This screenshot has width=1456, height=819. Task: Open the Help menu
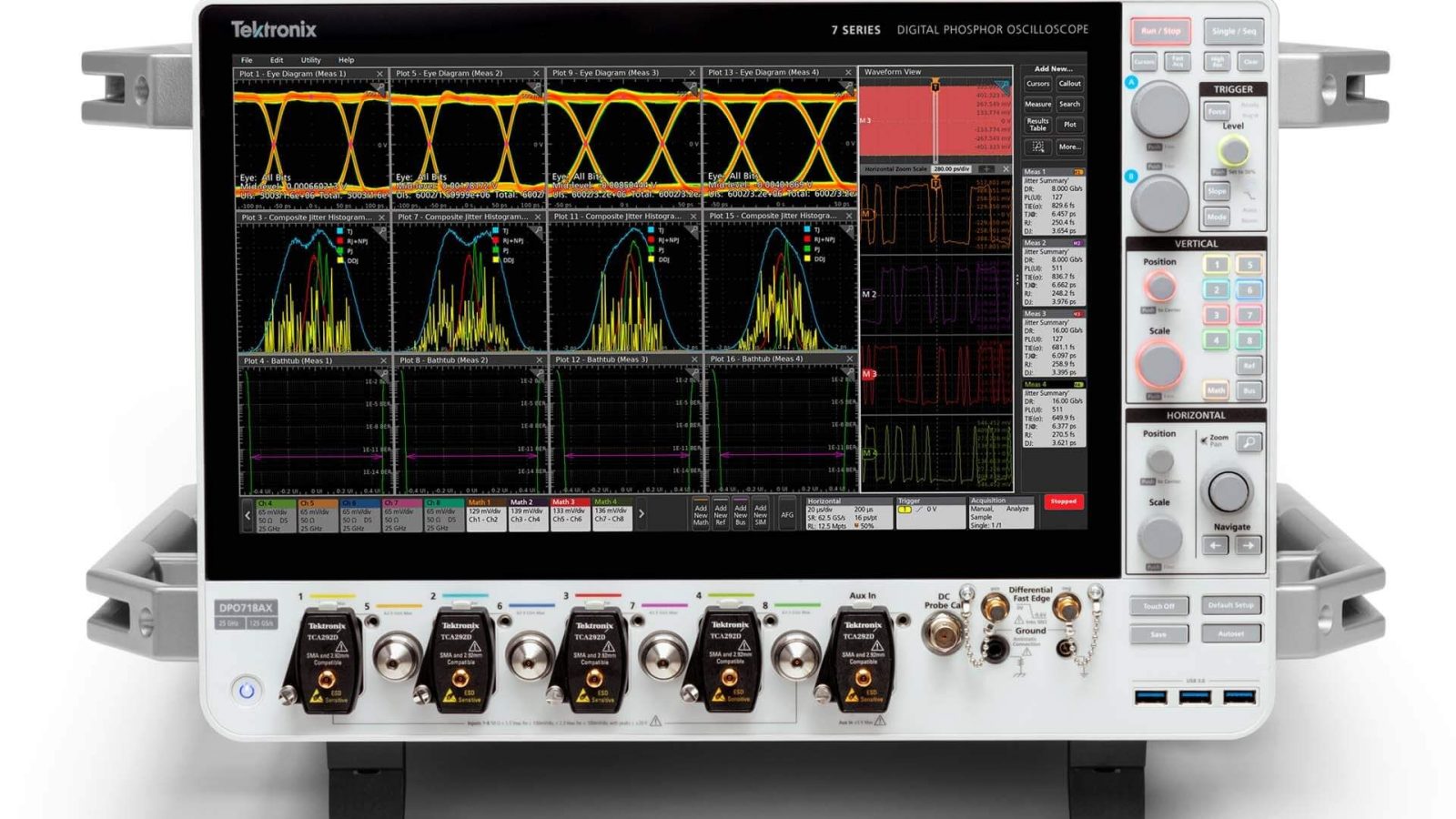tap(346, 60)
